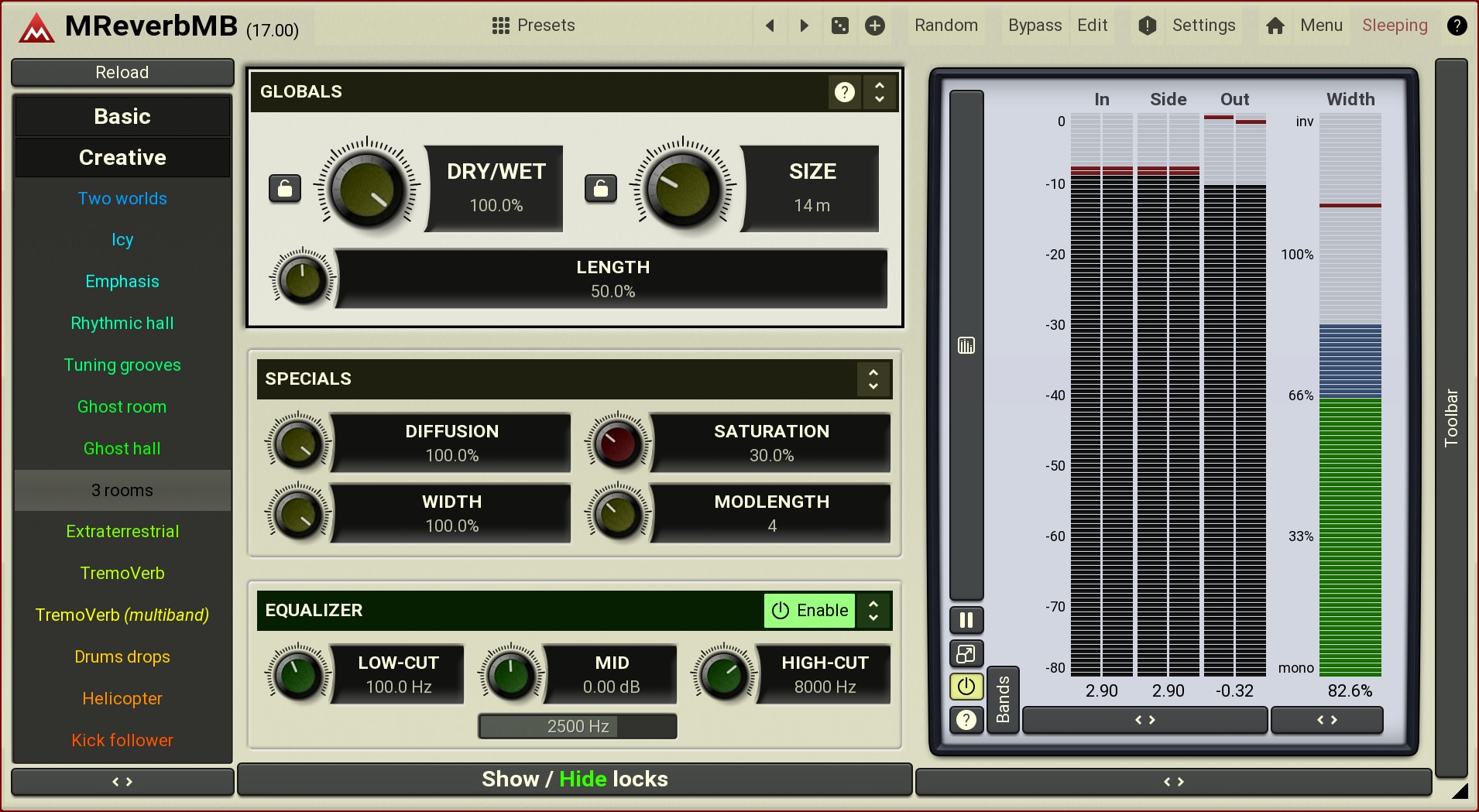The image size is (1479, 812).
Task: Disable the Equalizer with Enable button
Action: pos(810,611)
